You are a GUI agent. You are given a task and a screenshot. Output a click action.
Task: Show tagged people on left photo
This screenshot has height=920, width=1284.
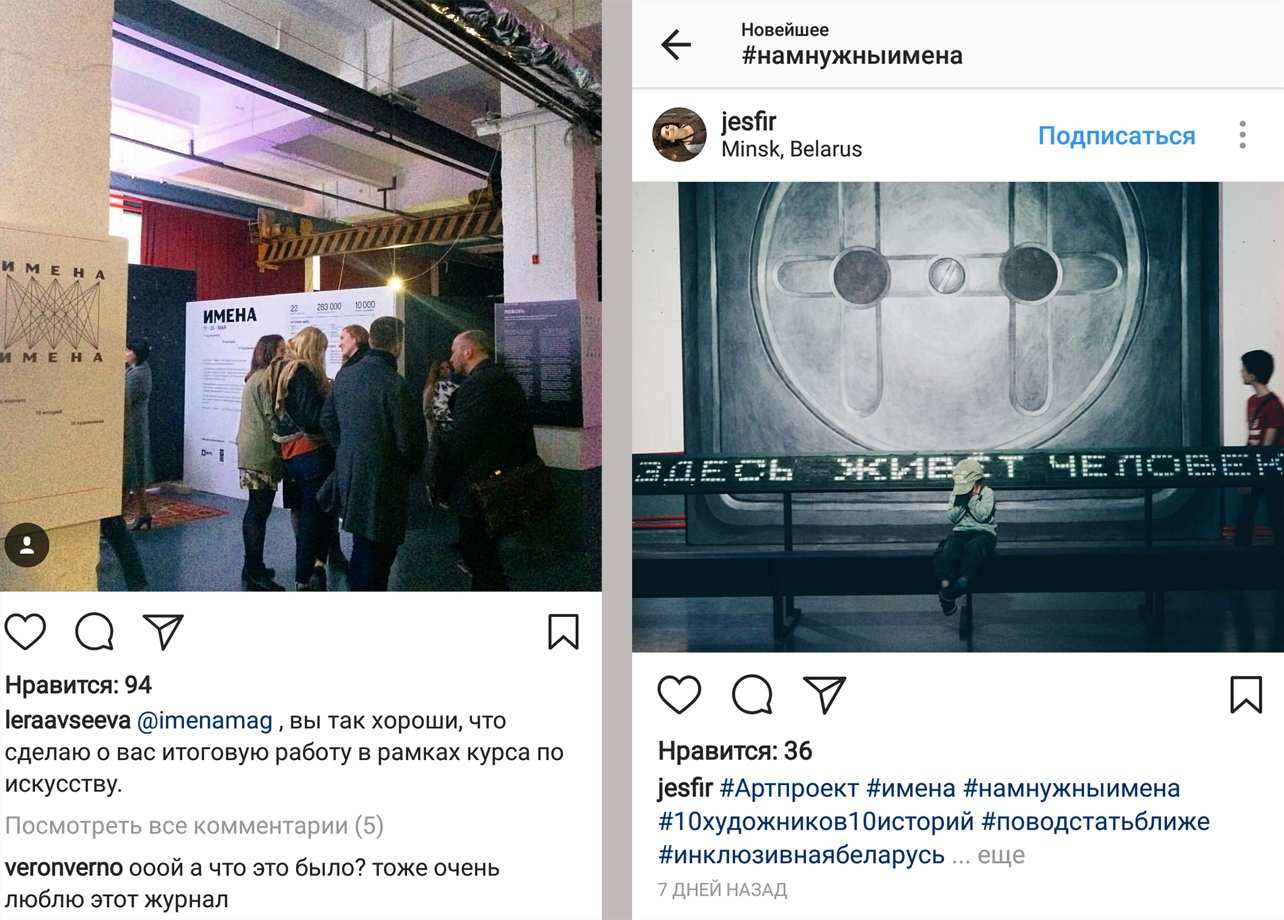point(27,545)
